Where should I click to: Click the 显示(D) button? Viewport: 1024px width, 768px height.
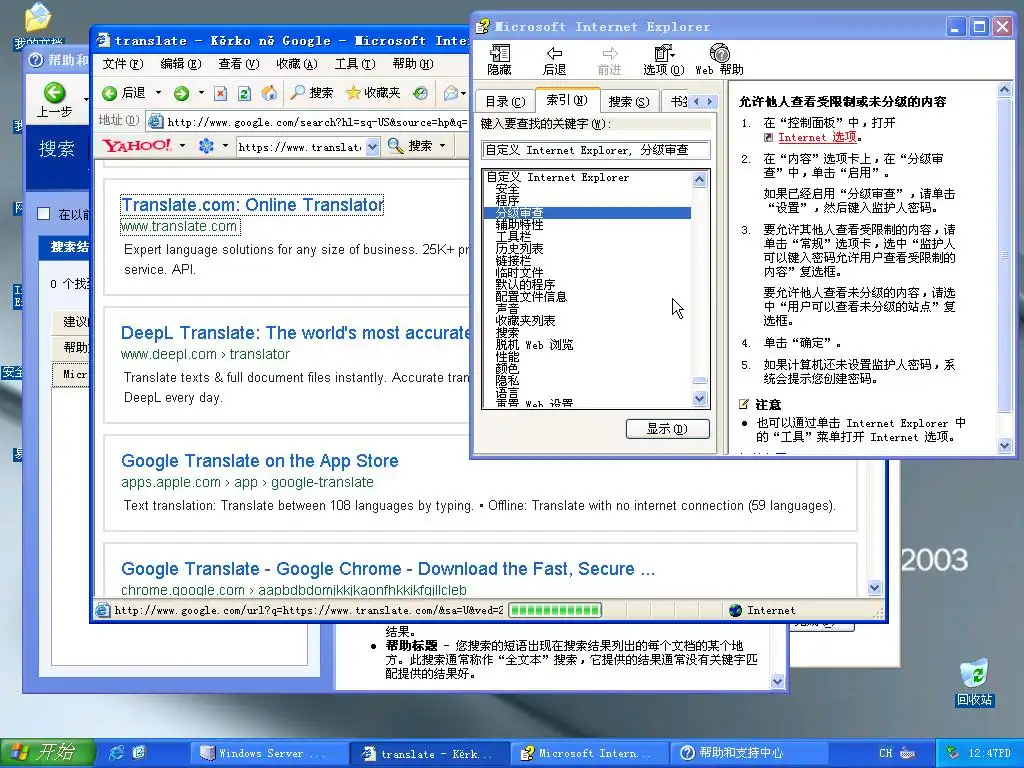pos(667,429)
